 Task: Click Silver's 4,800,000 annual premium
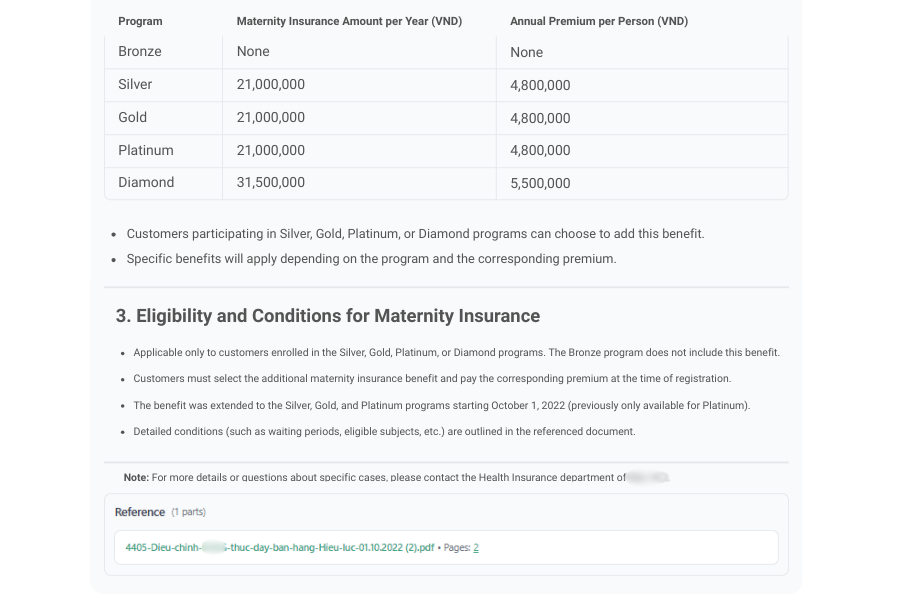tap(540, 85)
